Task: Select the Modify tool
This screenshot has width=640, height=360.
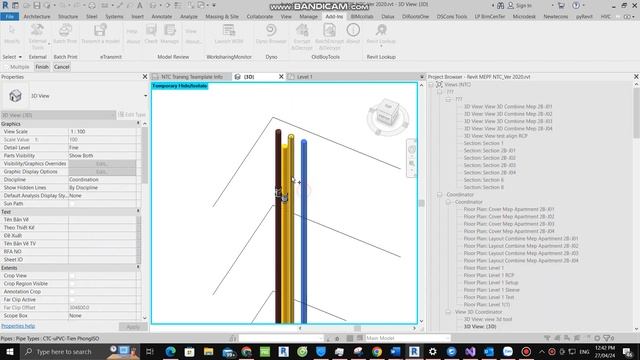Action: tap(12, 34)
